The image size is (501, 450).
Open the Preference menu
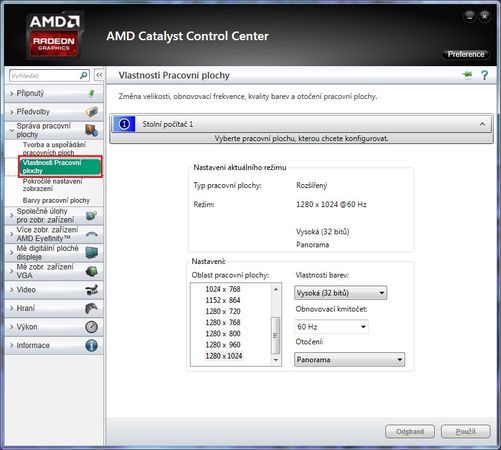pos(466,54)
